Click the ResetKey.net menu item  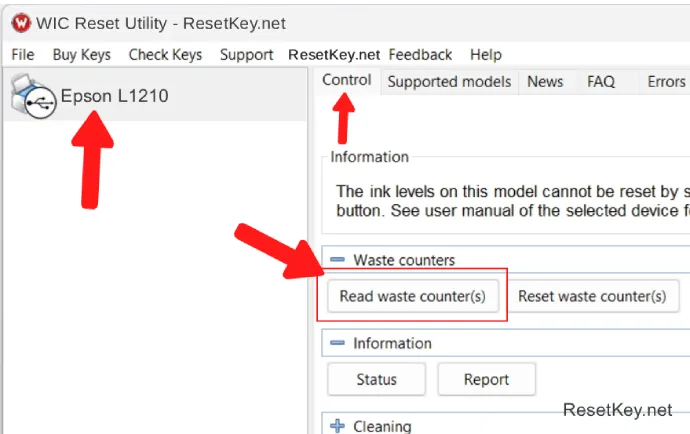334,55
